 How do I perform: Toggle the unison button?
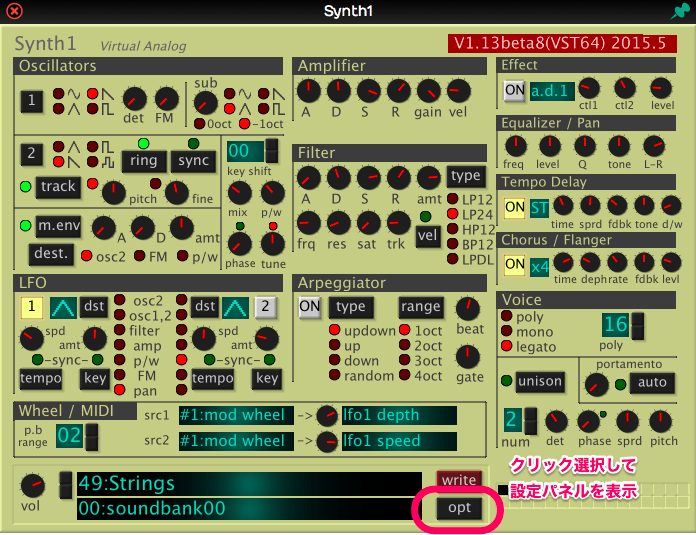540,382
